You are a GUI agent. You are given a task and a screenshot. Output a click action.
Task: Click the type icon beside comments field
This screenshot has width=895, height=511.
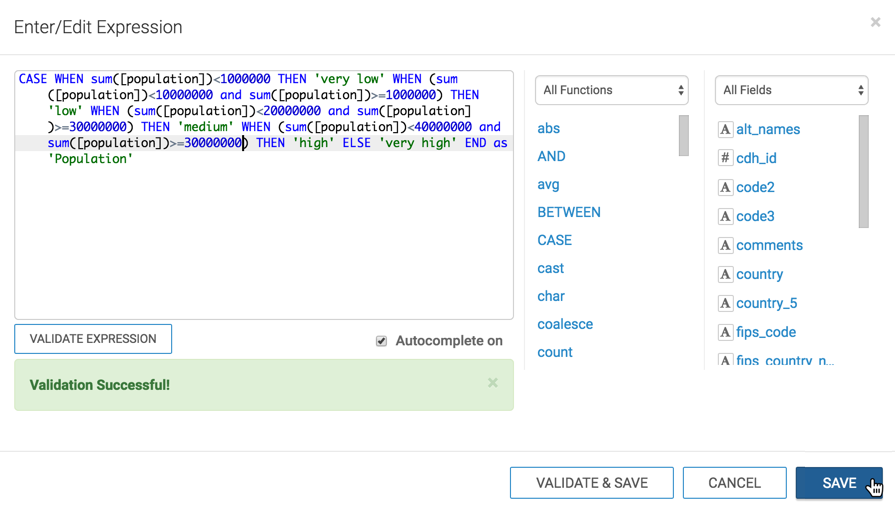click(726, 245)
